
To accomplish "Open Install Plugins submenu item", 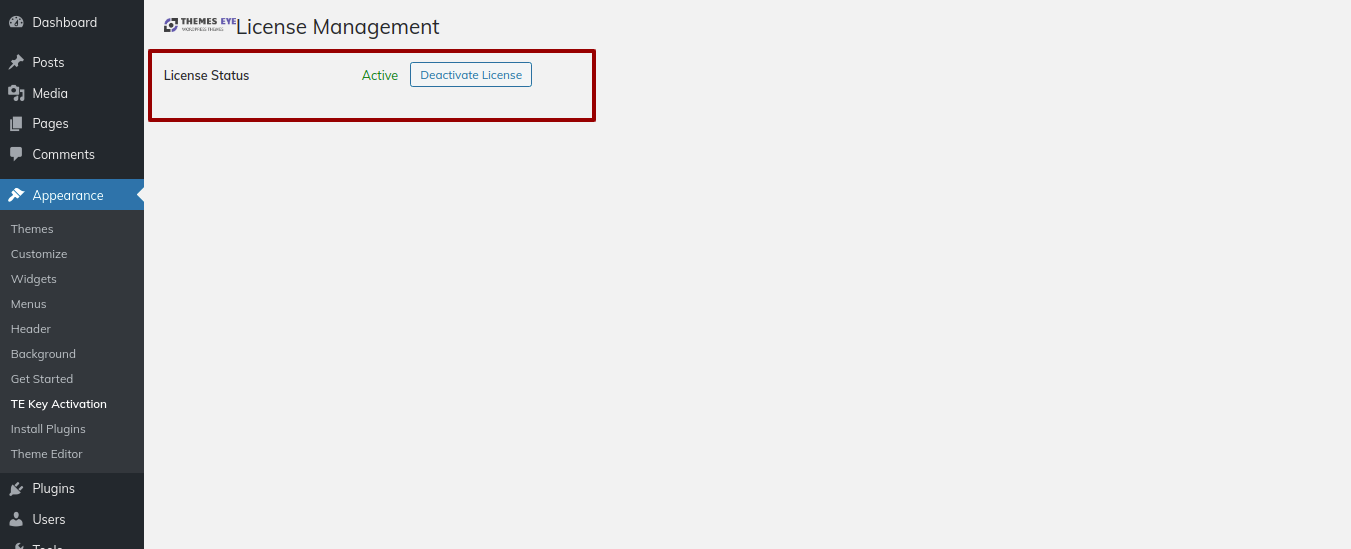I will (x=48, y=429).
